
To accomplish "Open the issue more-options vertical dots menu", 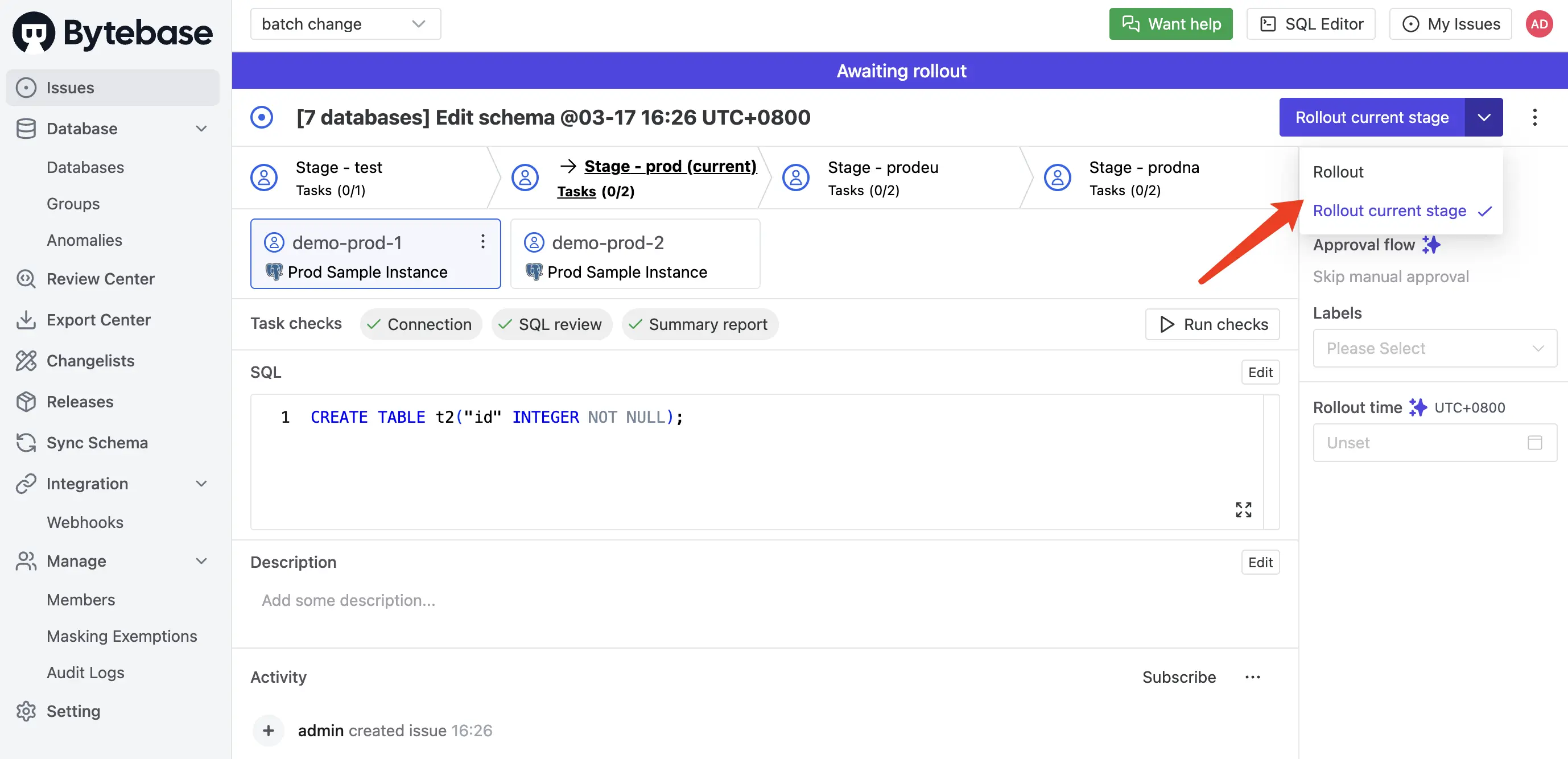I will pos(1534,117).
